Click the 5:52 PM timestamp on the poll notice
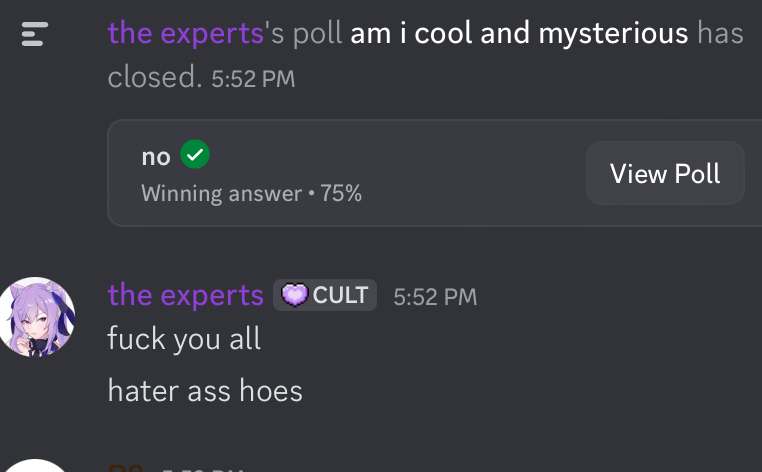Screen dimensions: 762x472 coord(253,79)
